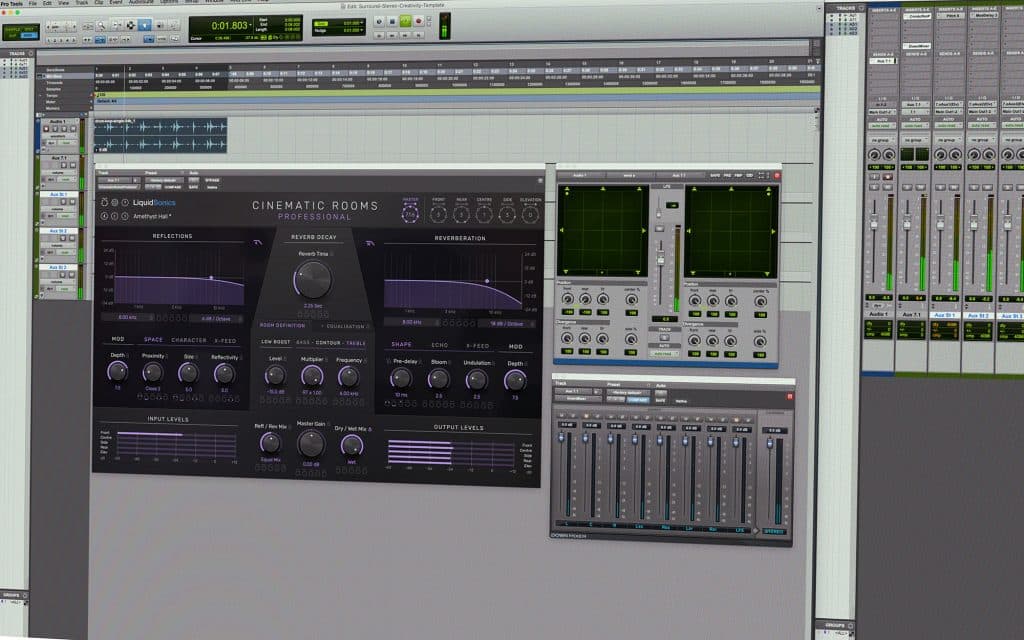Image resolution: width=1024 pixels, height=640 pixels.
Task: Select the MOD tab under Reflections
Action: pyautogui.click(x=118, y=339)
